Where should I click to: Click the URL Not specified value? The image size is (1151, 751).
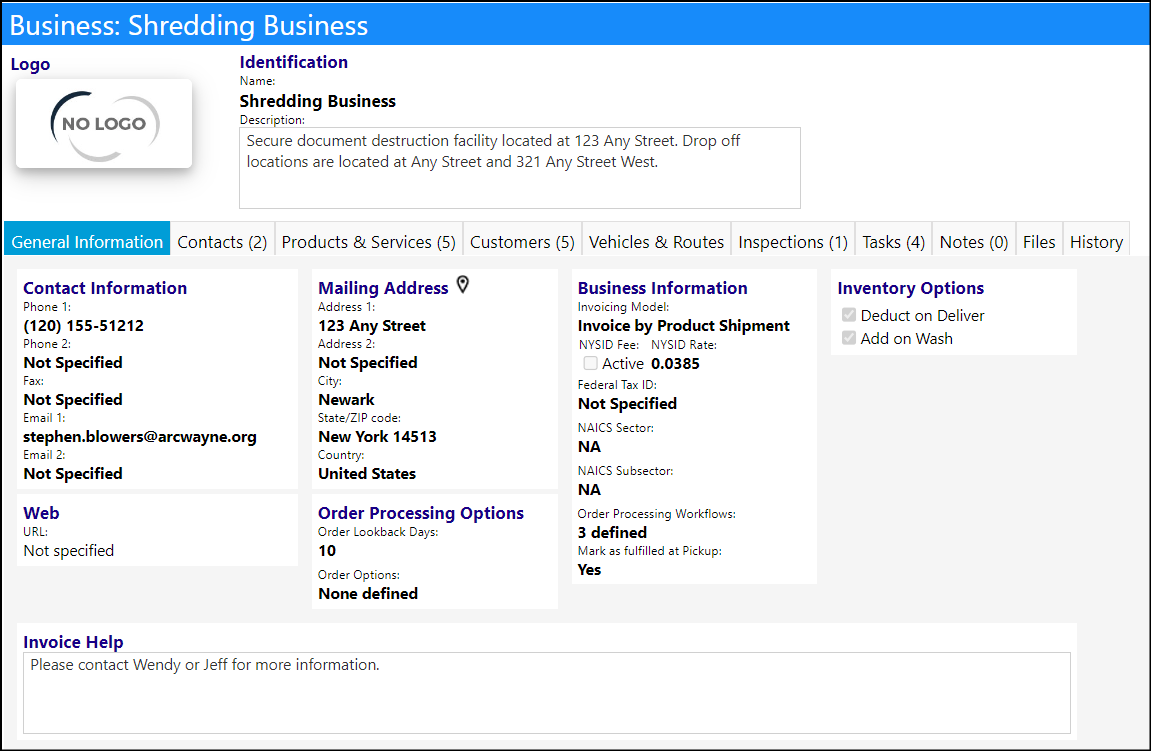[x=69, y=551]
